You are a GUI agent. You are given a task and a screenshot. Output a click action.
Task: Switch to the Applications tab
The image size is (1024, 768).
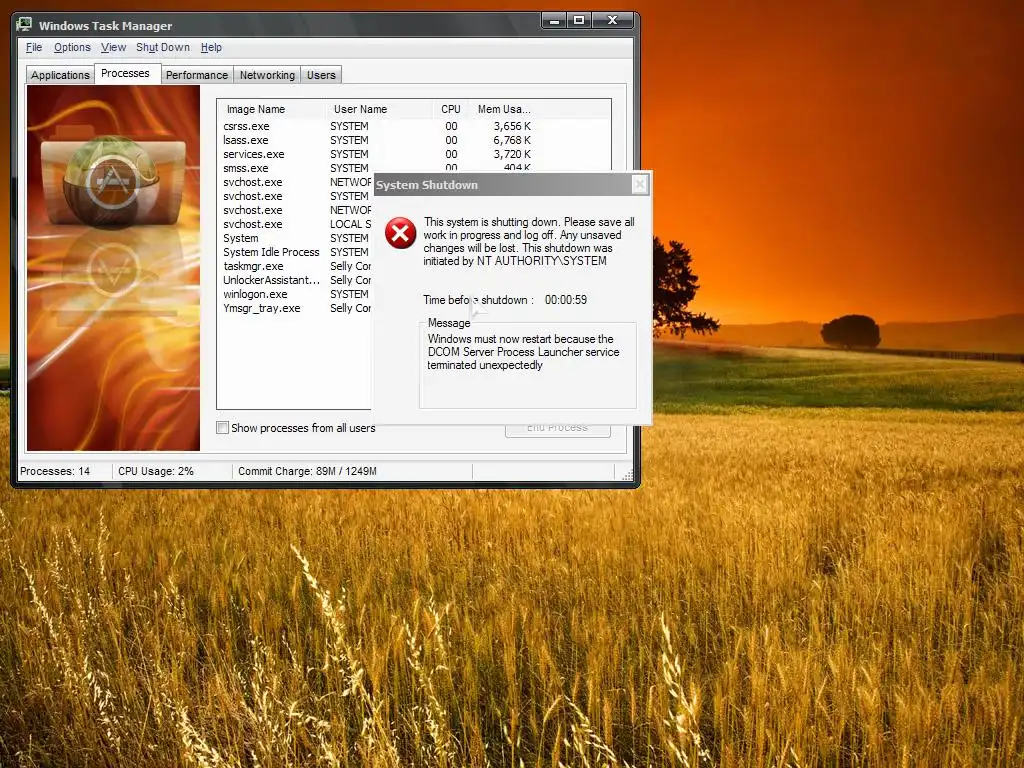60,75
